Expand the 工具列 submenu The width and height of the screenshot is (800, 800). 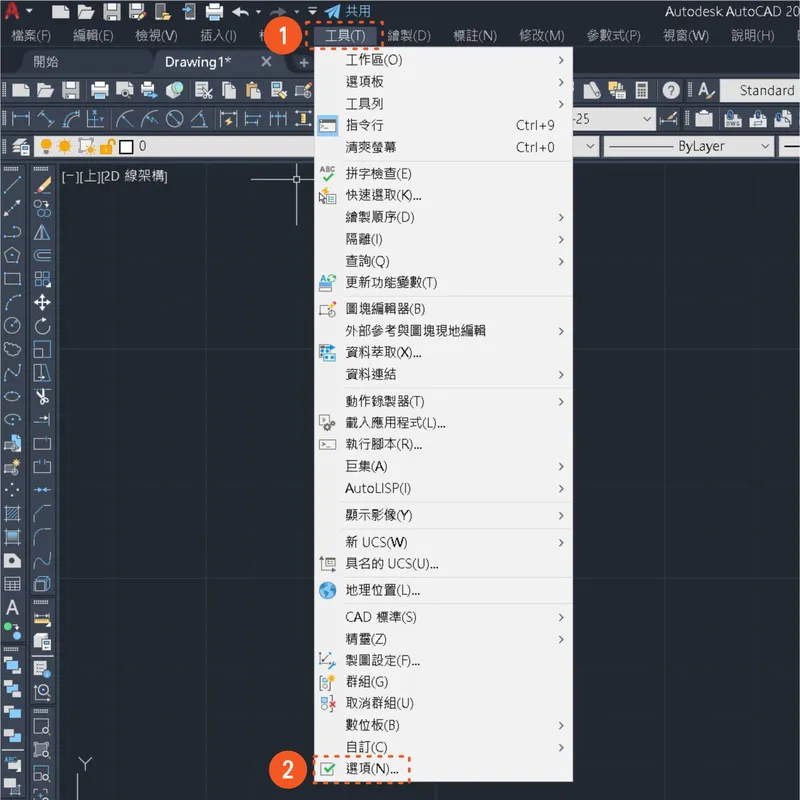443,104
